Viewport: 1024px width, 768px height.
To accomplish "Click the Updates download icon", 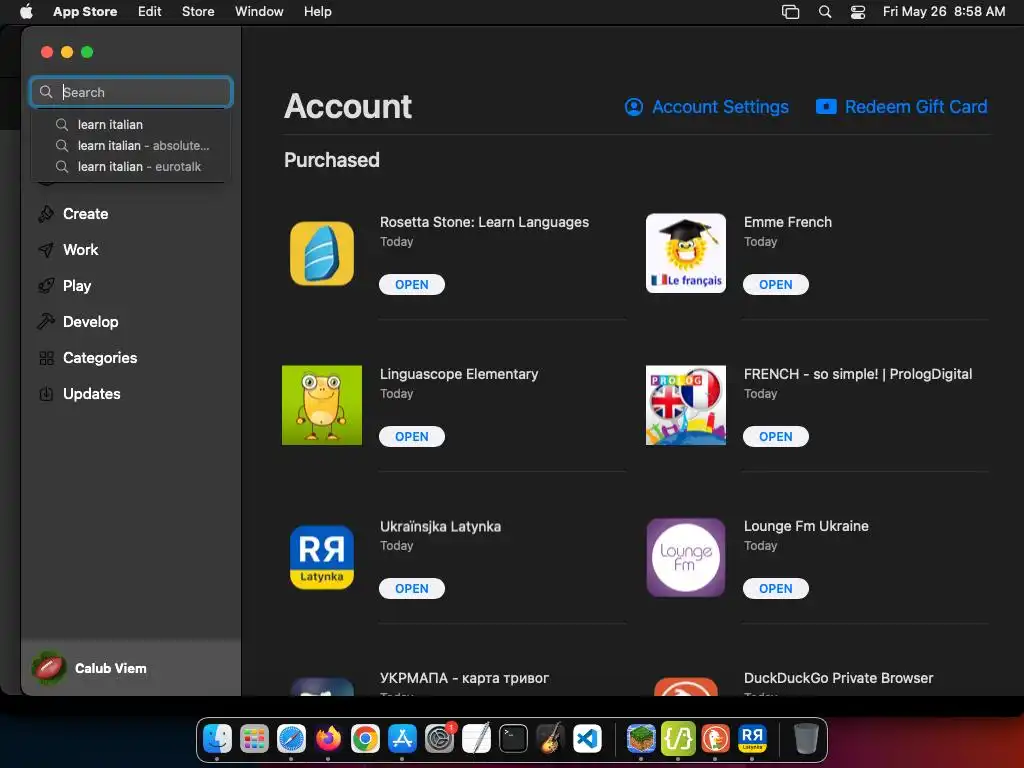I will 46,394.
